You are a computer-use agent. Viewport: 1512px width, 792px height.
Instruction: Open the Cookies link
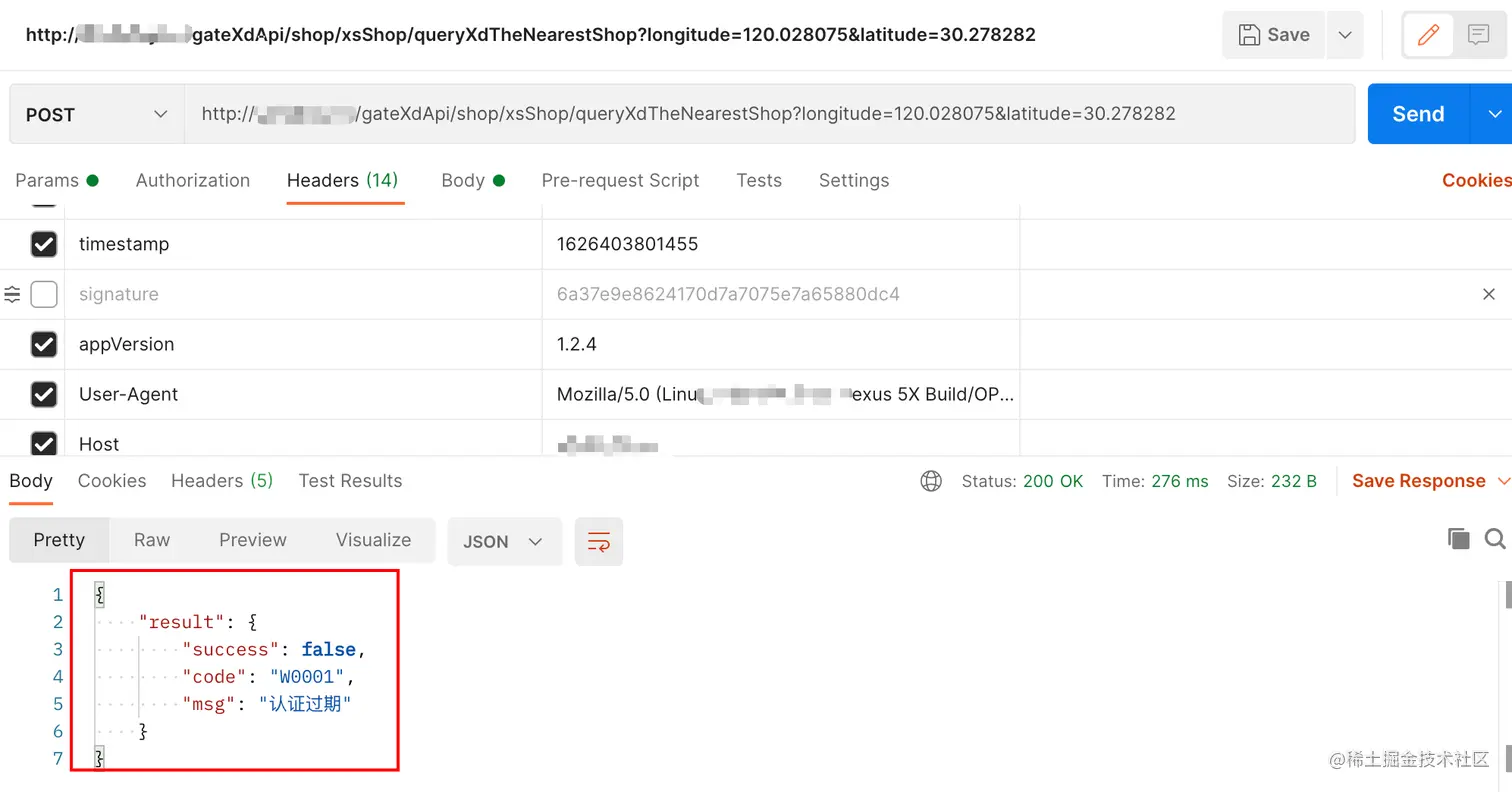[1476, 180]
